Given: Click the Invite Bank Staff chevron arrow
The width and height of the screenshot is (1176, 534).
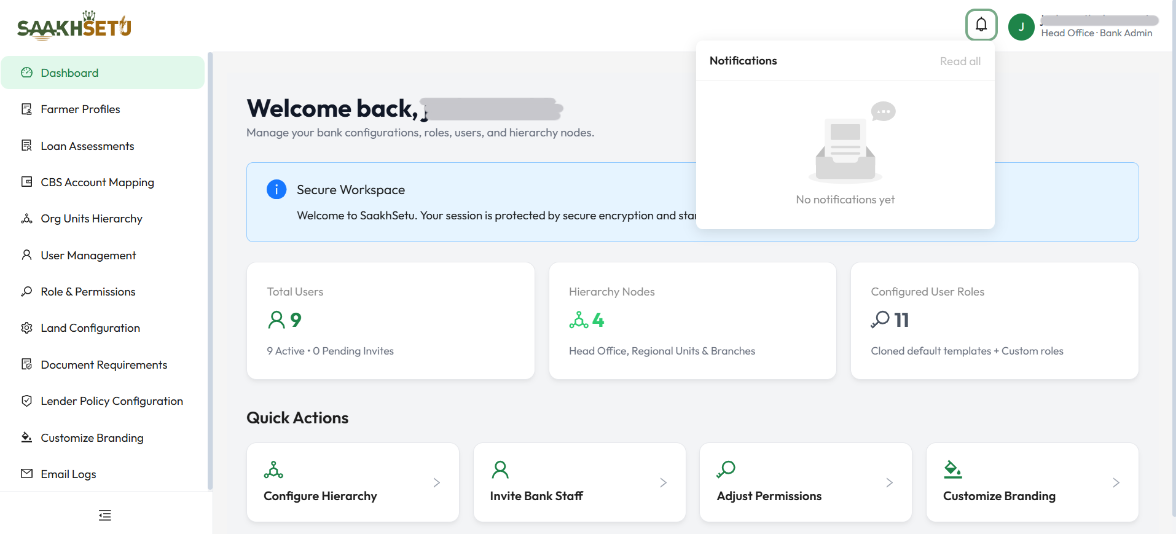Looking at the screenshot, I should tap(663, 483).
